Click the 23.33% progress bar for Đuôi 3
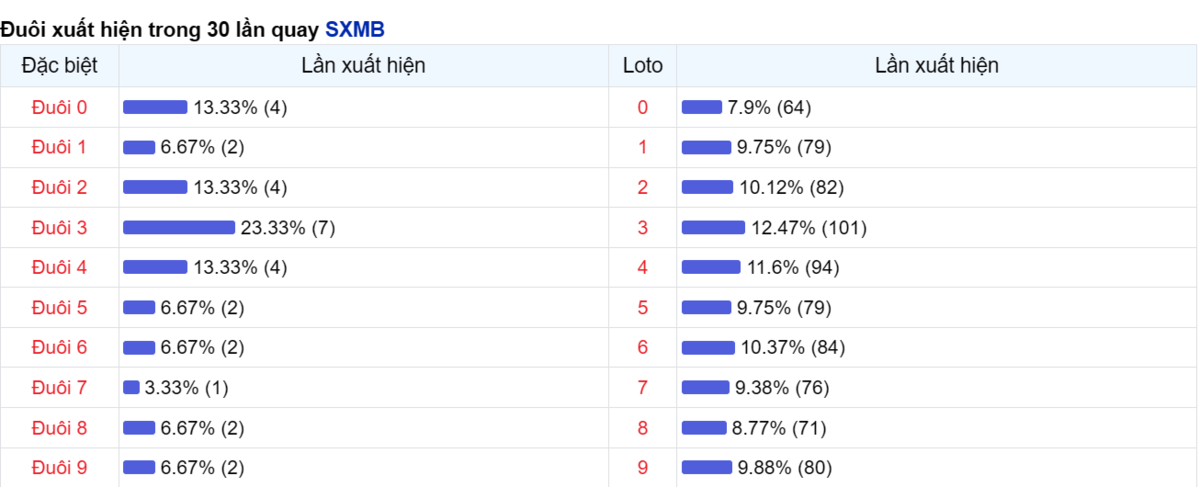Viewport: 1200px width, 487px height. pos(179,227)
